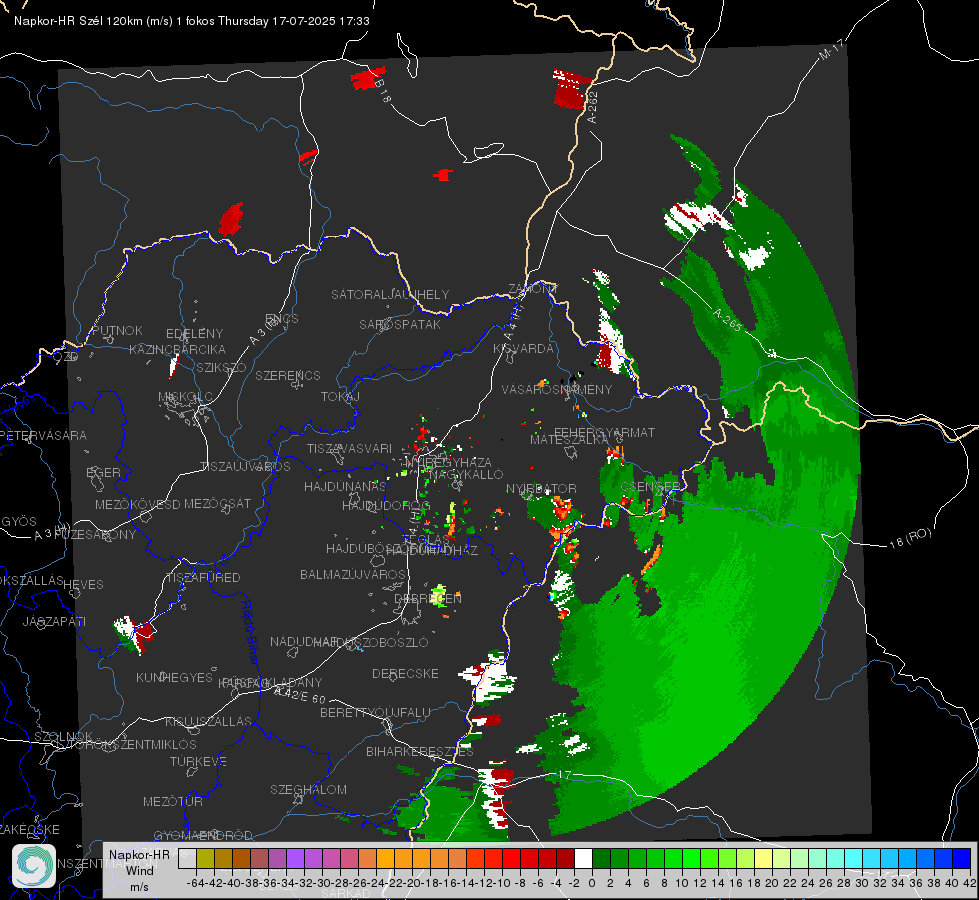
Task: Click the M-17 road label
Action: point(831,49)
